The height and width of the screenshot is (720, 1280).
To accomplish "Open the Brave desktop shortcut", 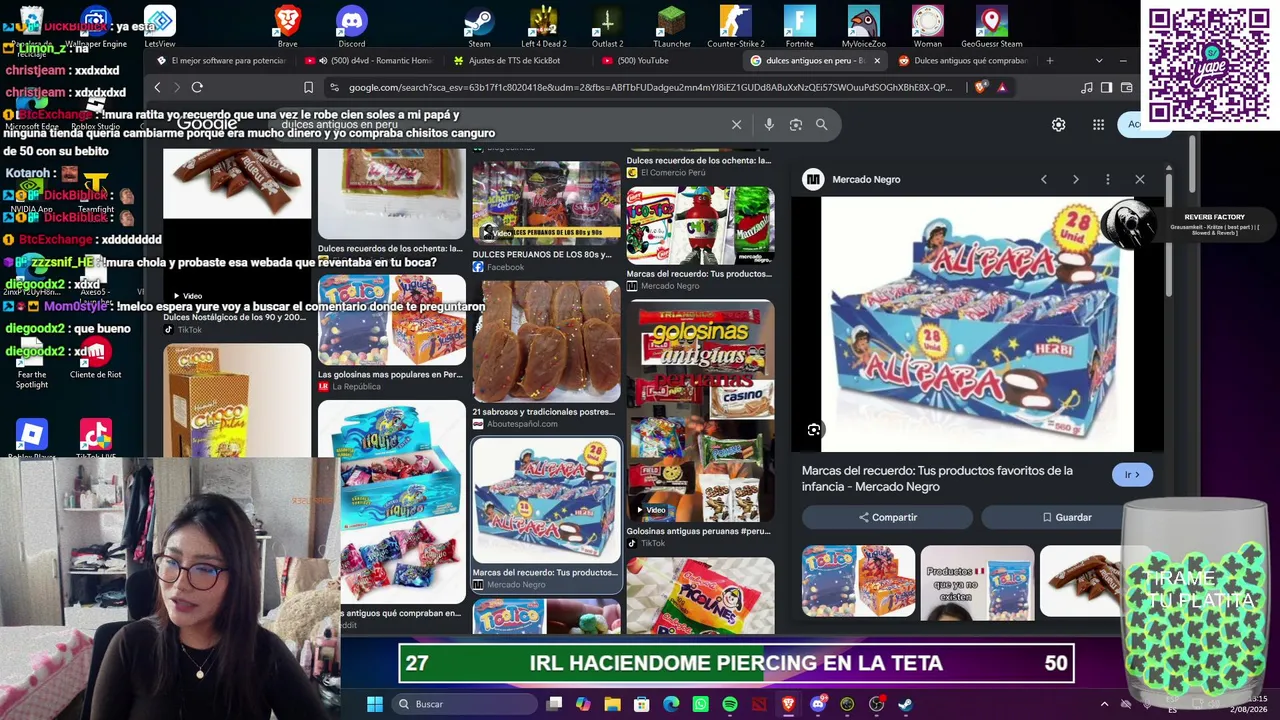I will tap(287, 26).
